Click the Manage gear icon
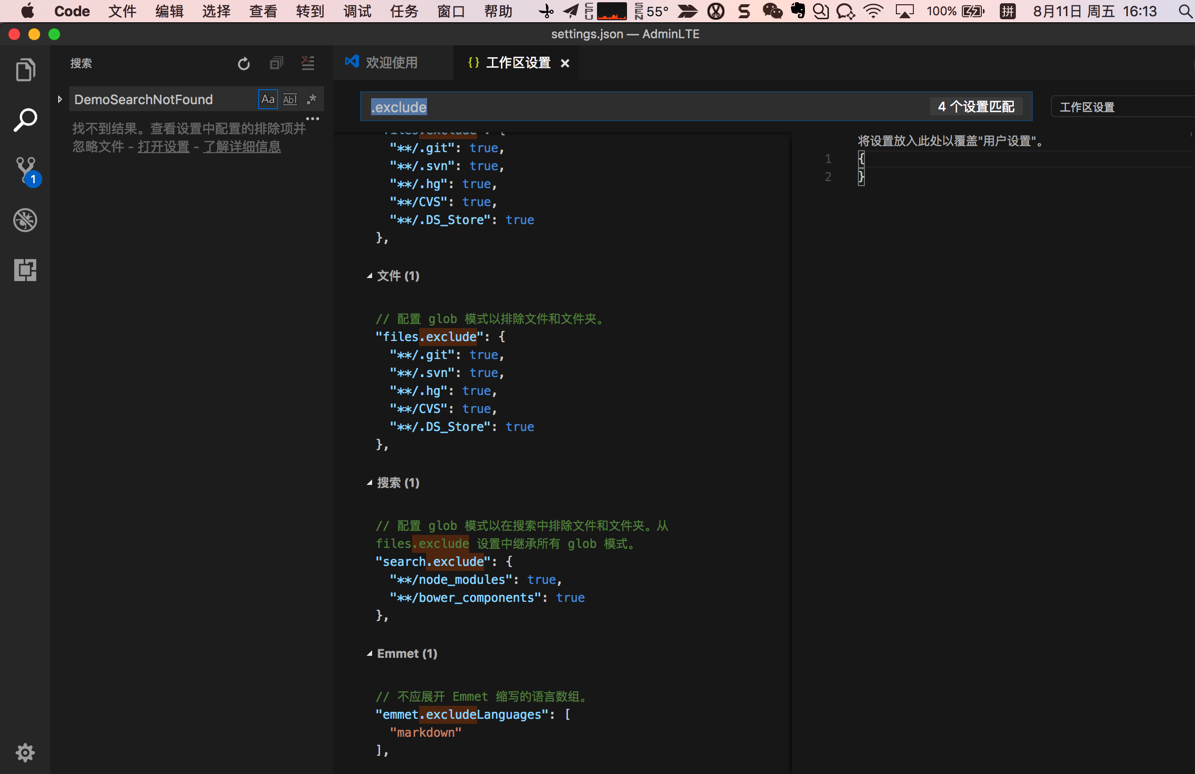Screen dimensions: 1195x774 click(x=25, y=753)
